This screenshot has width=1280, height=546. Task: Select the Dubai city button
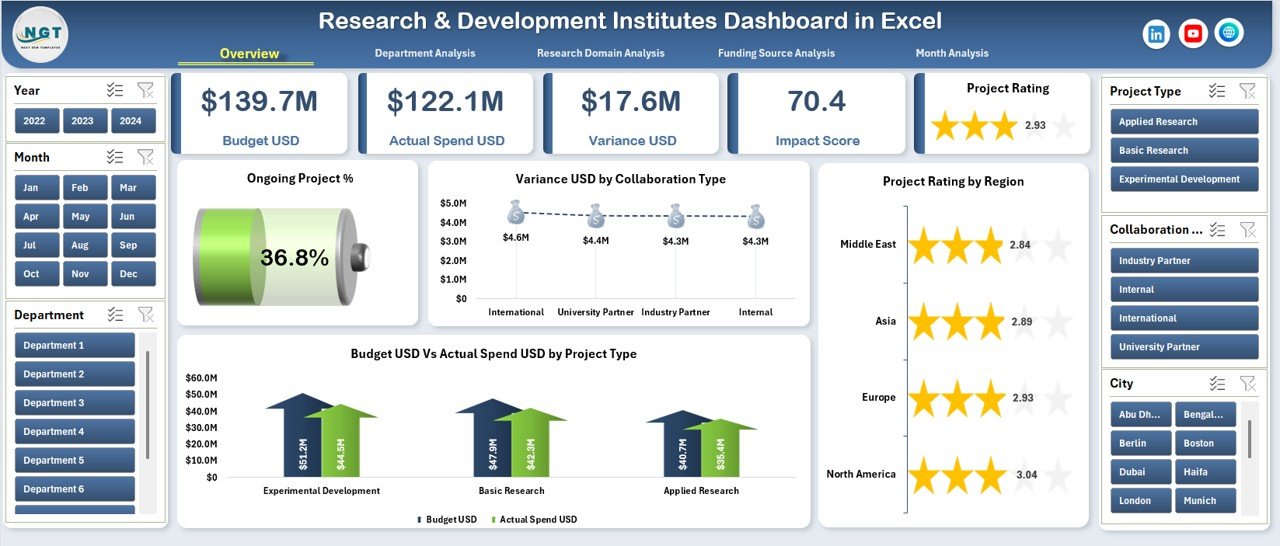click(x=1138, y=472)
